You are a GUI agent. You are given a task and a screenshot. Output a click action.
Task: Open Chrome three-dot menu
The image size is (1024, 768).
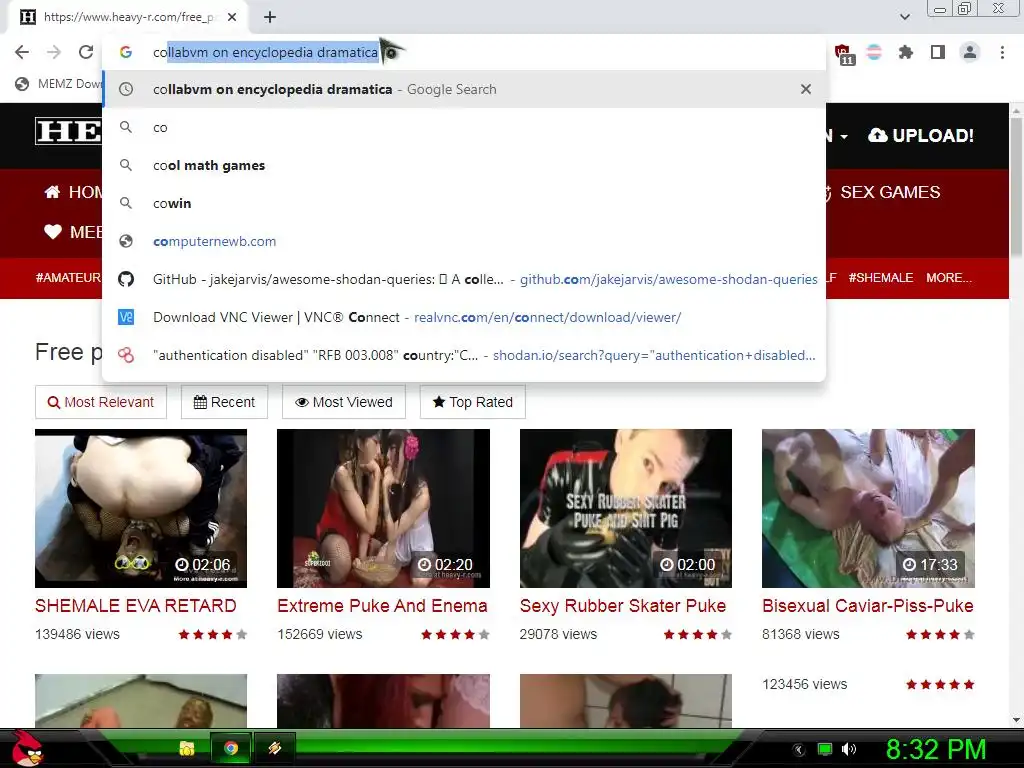pyautogui.click(x=1002, y=52)
